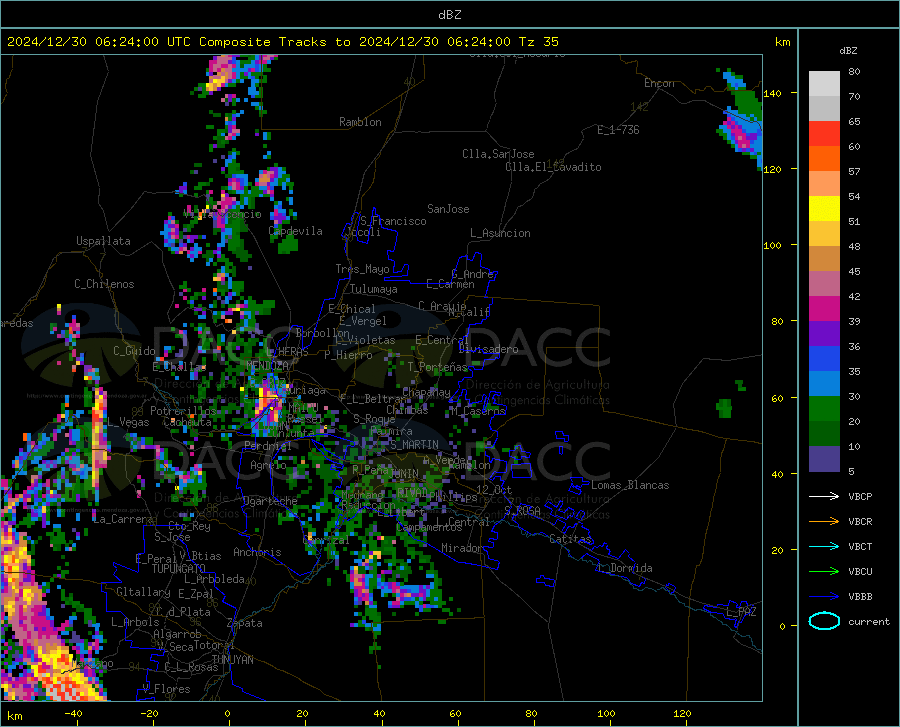Click the green VBCU arrow icon
Image resolution: width=900 pixels, height=727 pixels.
[824, 571]
